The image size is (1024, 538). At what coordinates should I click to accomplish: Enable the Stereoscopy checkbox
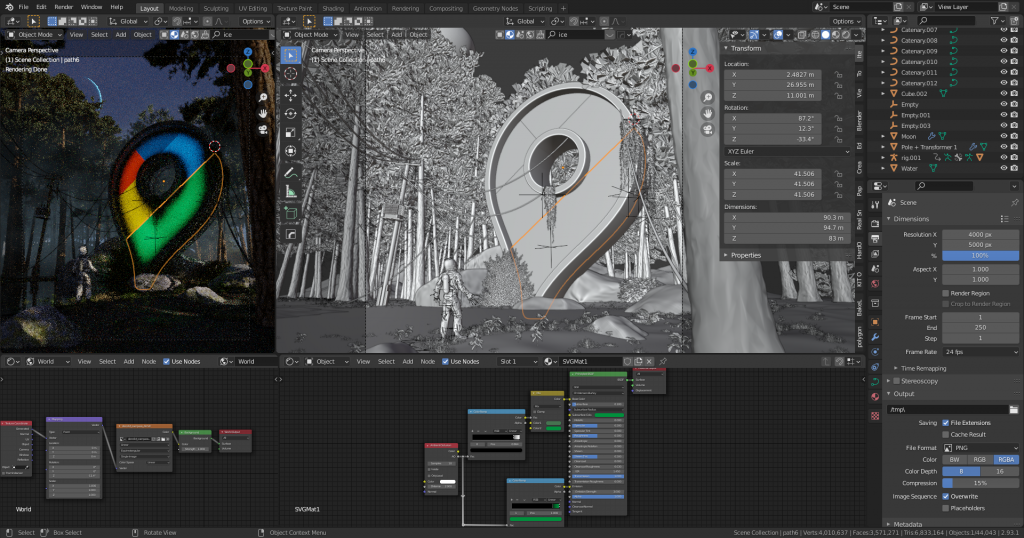897,381
